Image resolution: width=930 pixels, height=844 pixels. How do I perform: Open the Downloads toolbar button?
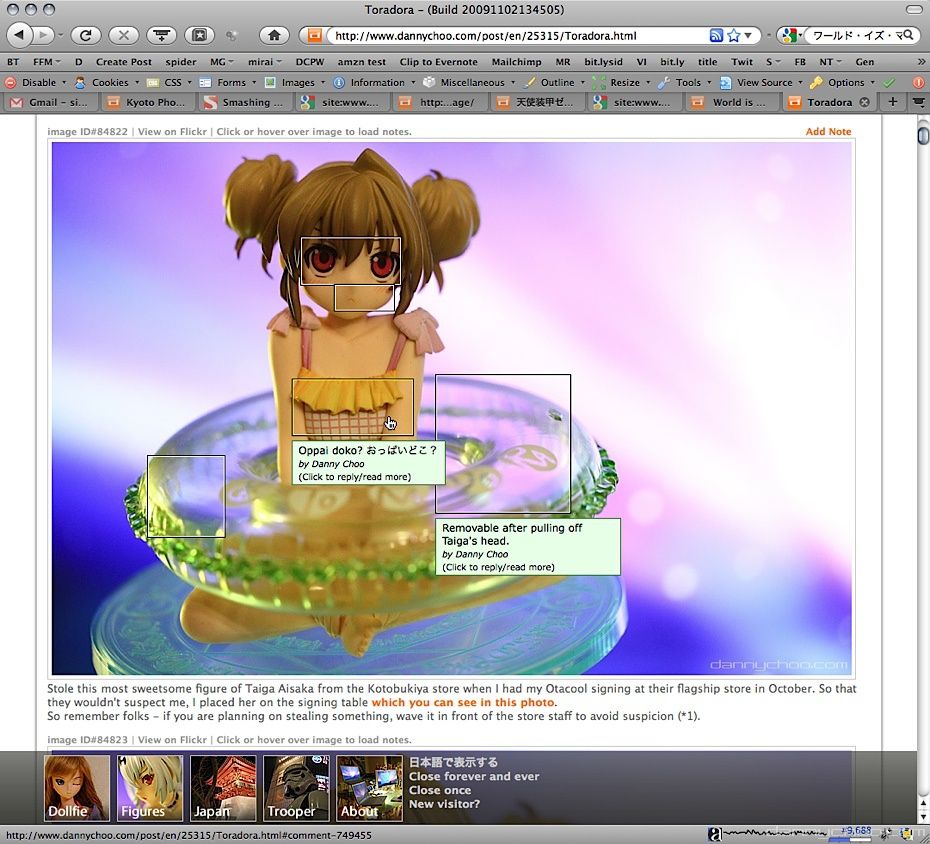161,35
